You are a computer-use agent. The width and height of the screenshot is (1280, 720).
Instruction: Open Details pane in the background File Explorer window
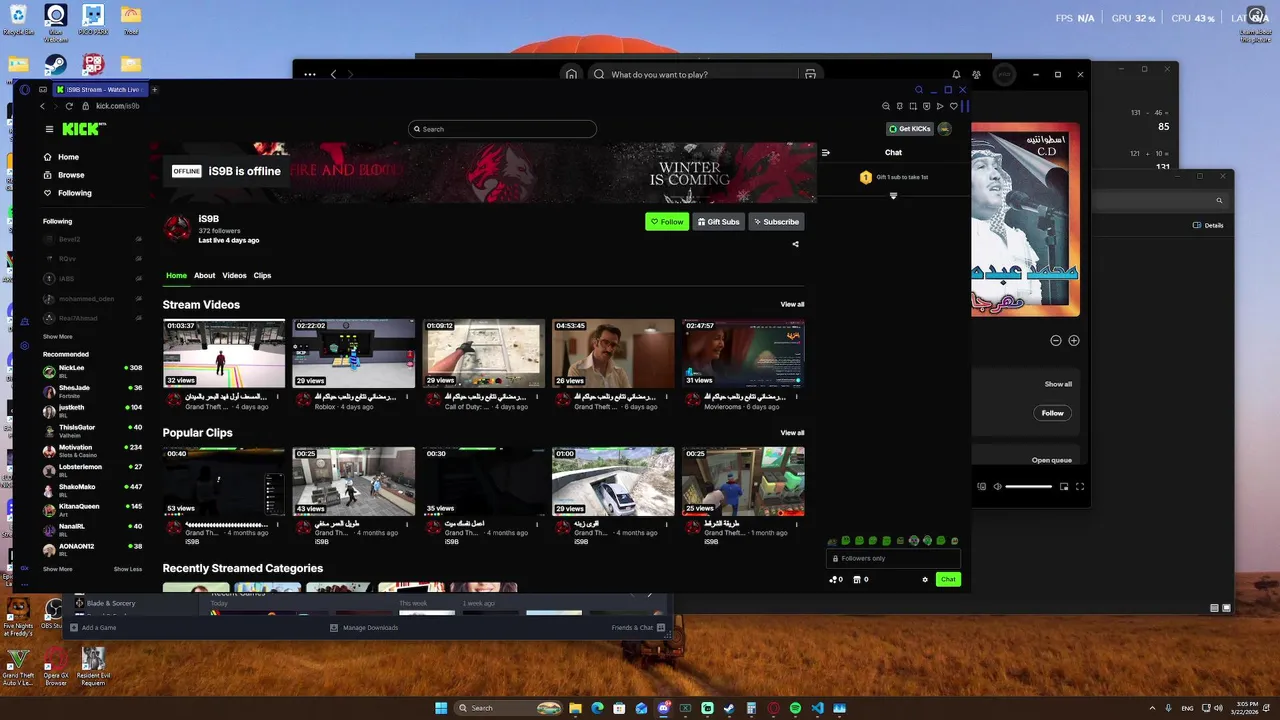coord(1208,225)
